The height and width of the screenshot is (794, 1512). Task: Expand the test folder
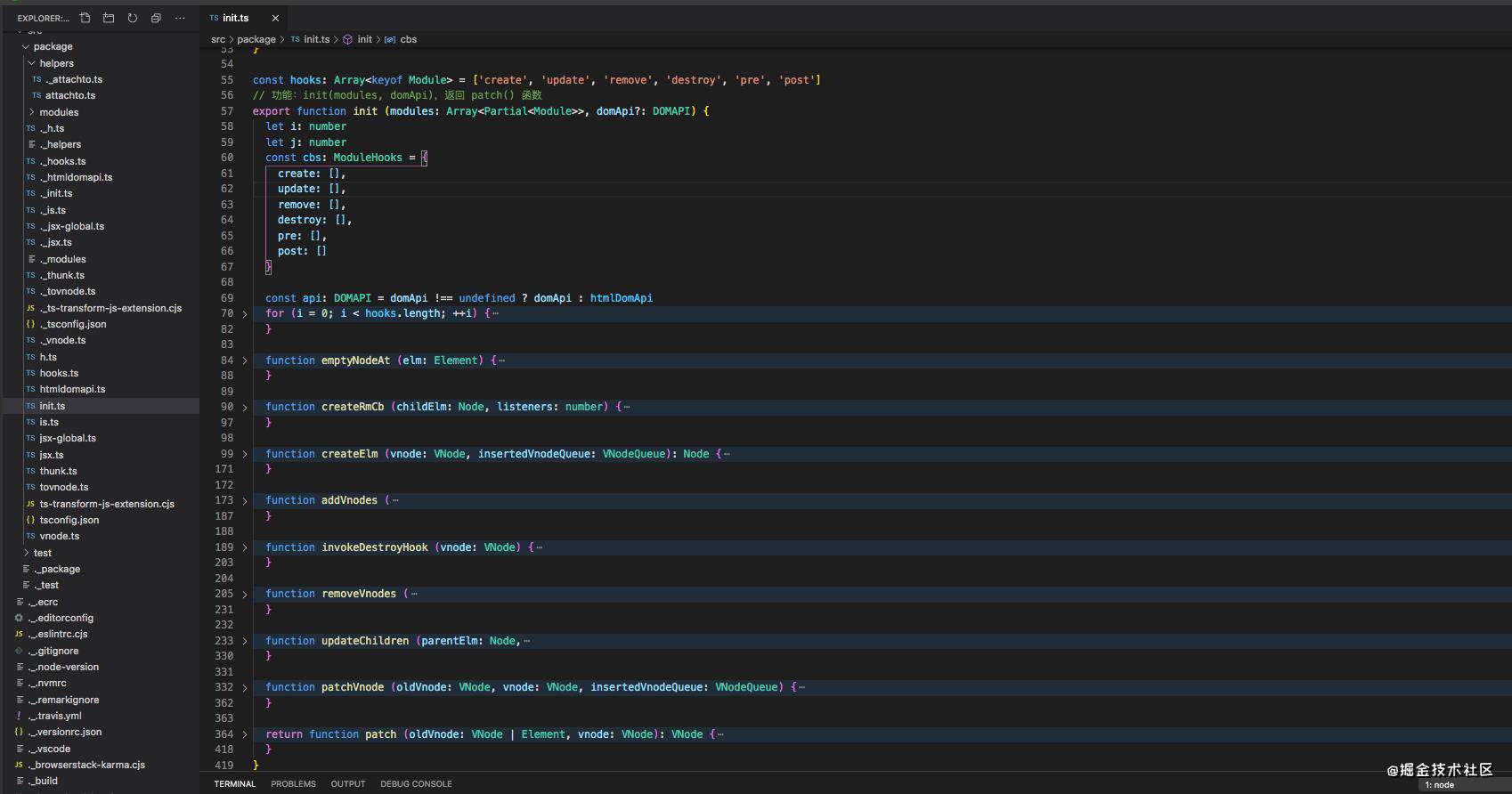[x=26, y=553]
